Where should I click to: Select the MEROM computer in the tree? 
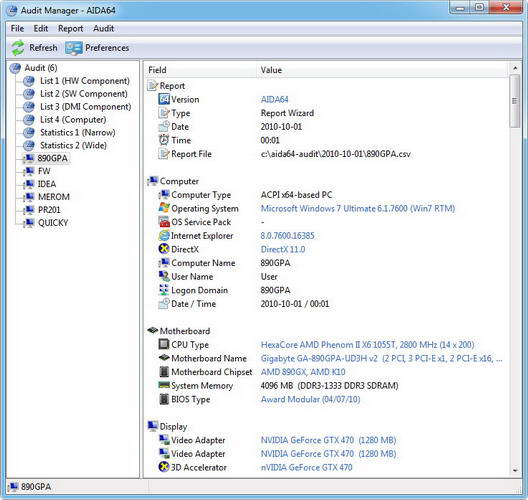[x=54, y=197]
